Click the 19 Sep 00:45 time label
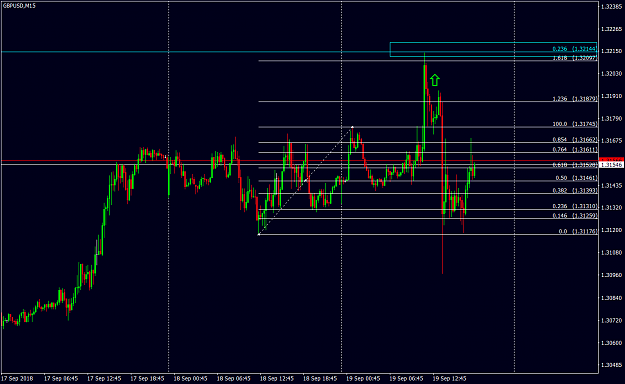Image resolution: width=625 pixels, height=384 pixels. coord(363,378)
